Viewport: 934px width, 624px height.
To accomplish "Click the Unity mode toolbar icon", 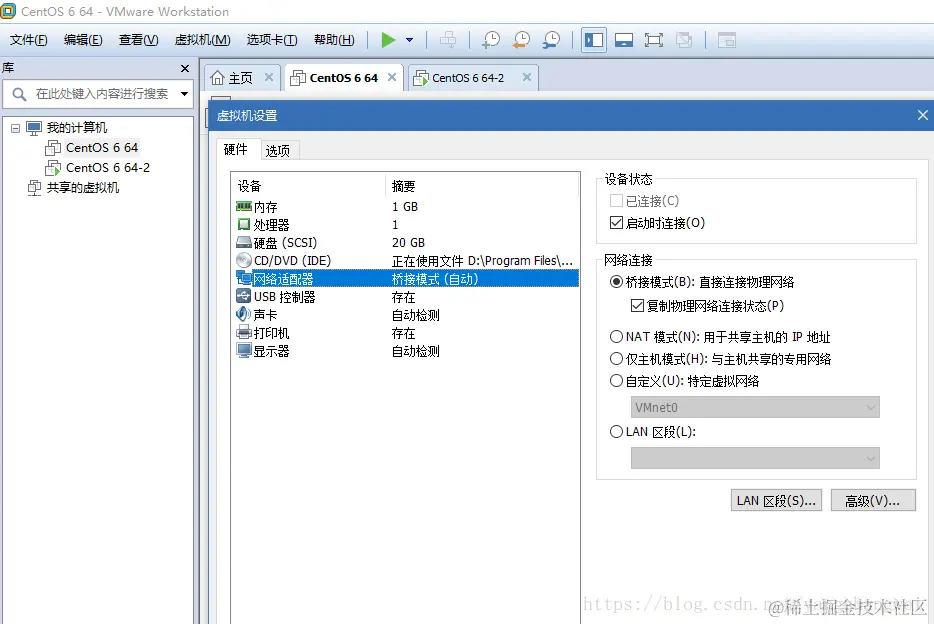I will click(684, 40).
